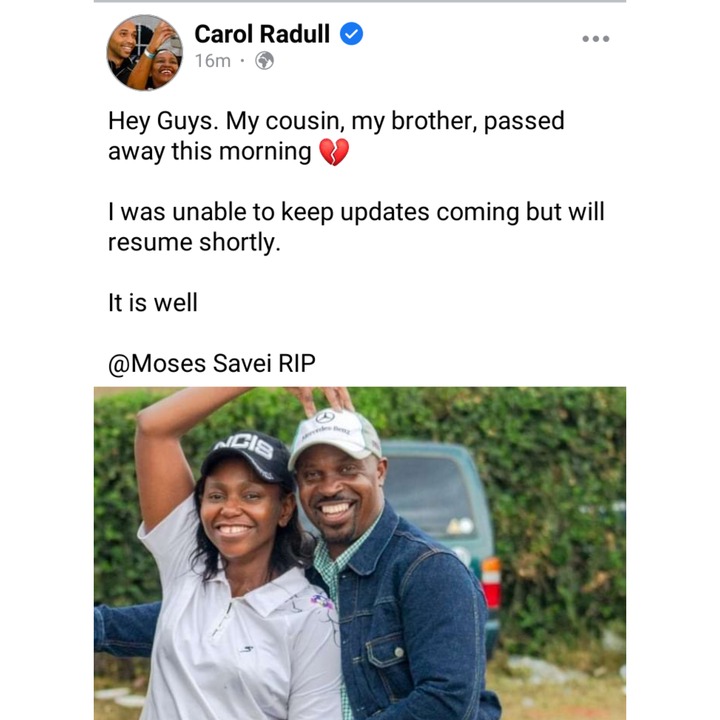
Task: Click the Carol Radull name link
Action: tap(262, 34)
